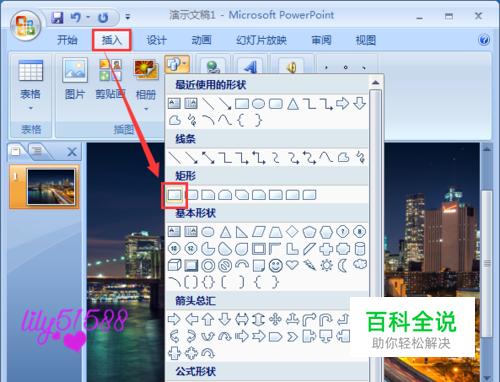500x382 pixels.
Task: Choose oval in recently used shapes
Action: tap(258, 104)
